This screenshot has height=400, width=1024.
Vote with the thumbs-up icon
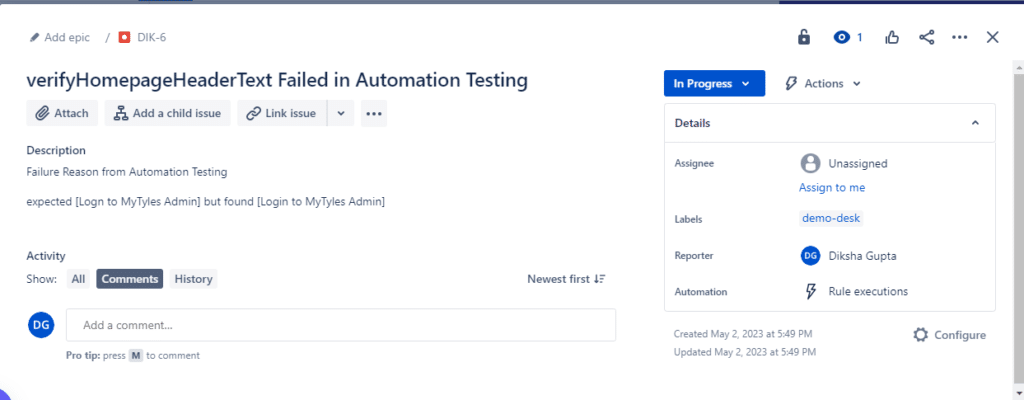coord(891,38)
